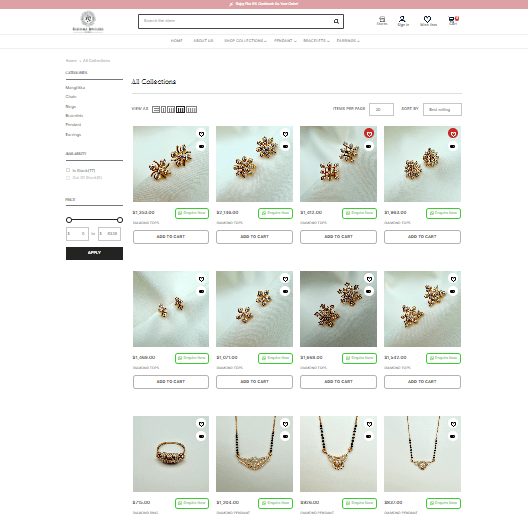The width and height of the screenshot is (528, 514).
Task: Click WhatsApp icon in first product's Enquire Now
Action: point(180,213)
